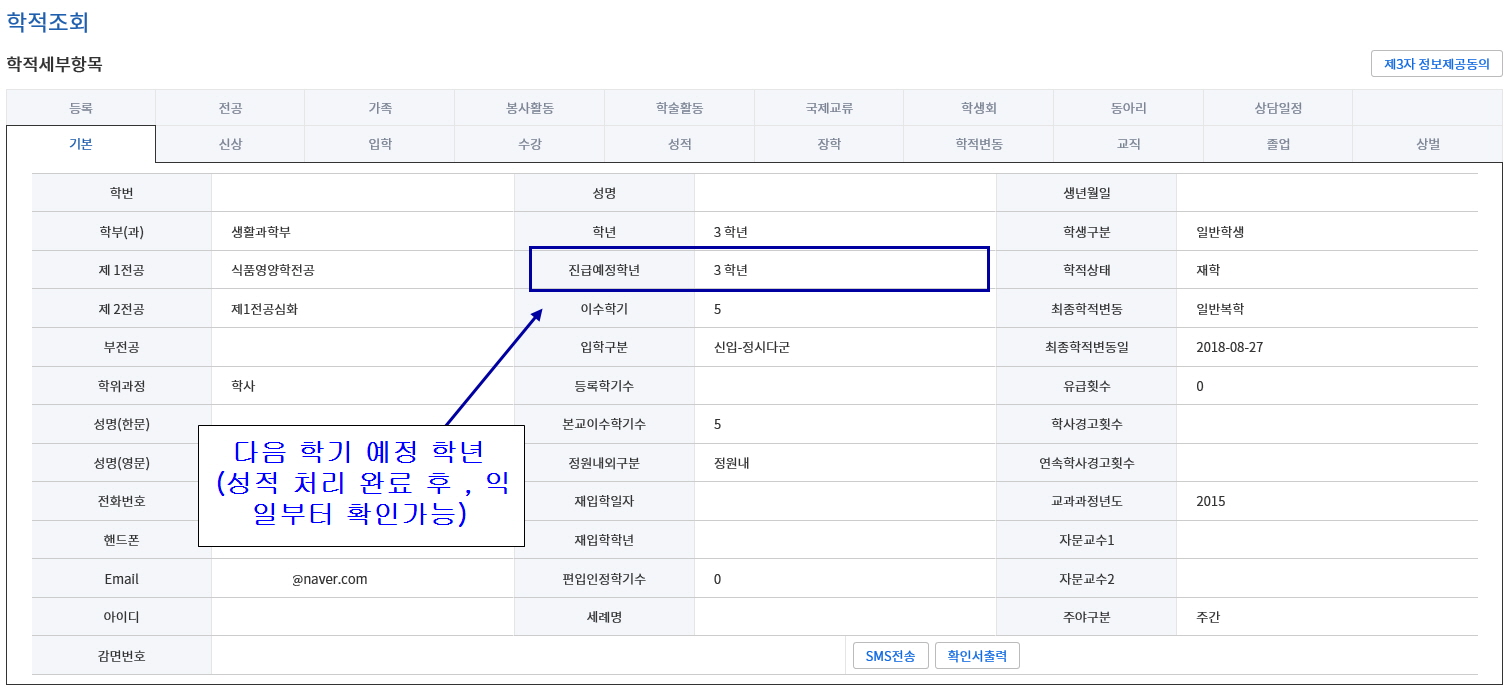Switch to the 국제교류 tab
Image resolution: width=1509 pixels, height=696 pixels.
click(x=829, y=108)
